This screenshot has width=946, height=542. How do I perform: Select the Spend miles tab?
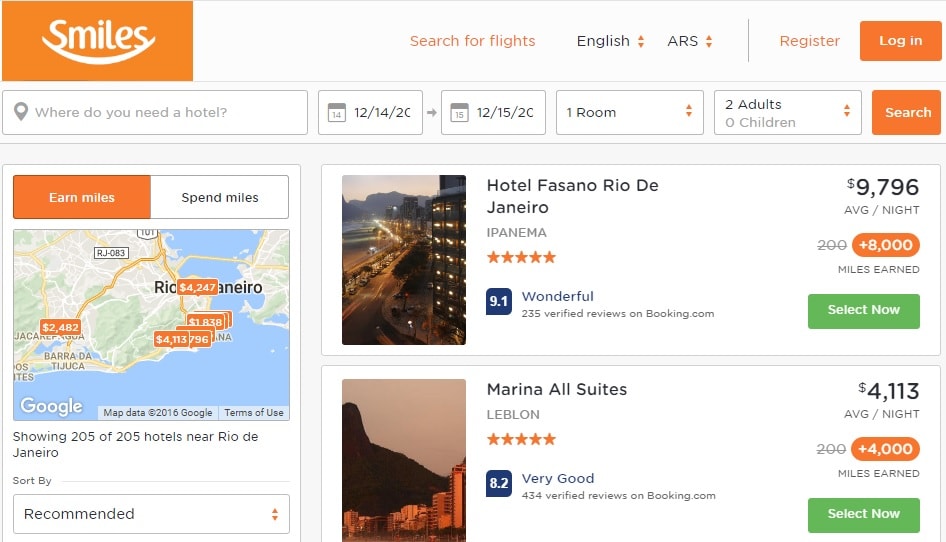pos(220,197)
